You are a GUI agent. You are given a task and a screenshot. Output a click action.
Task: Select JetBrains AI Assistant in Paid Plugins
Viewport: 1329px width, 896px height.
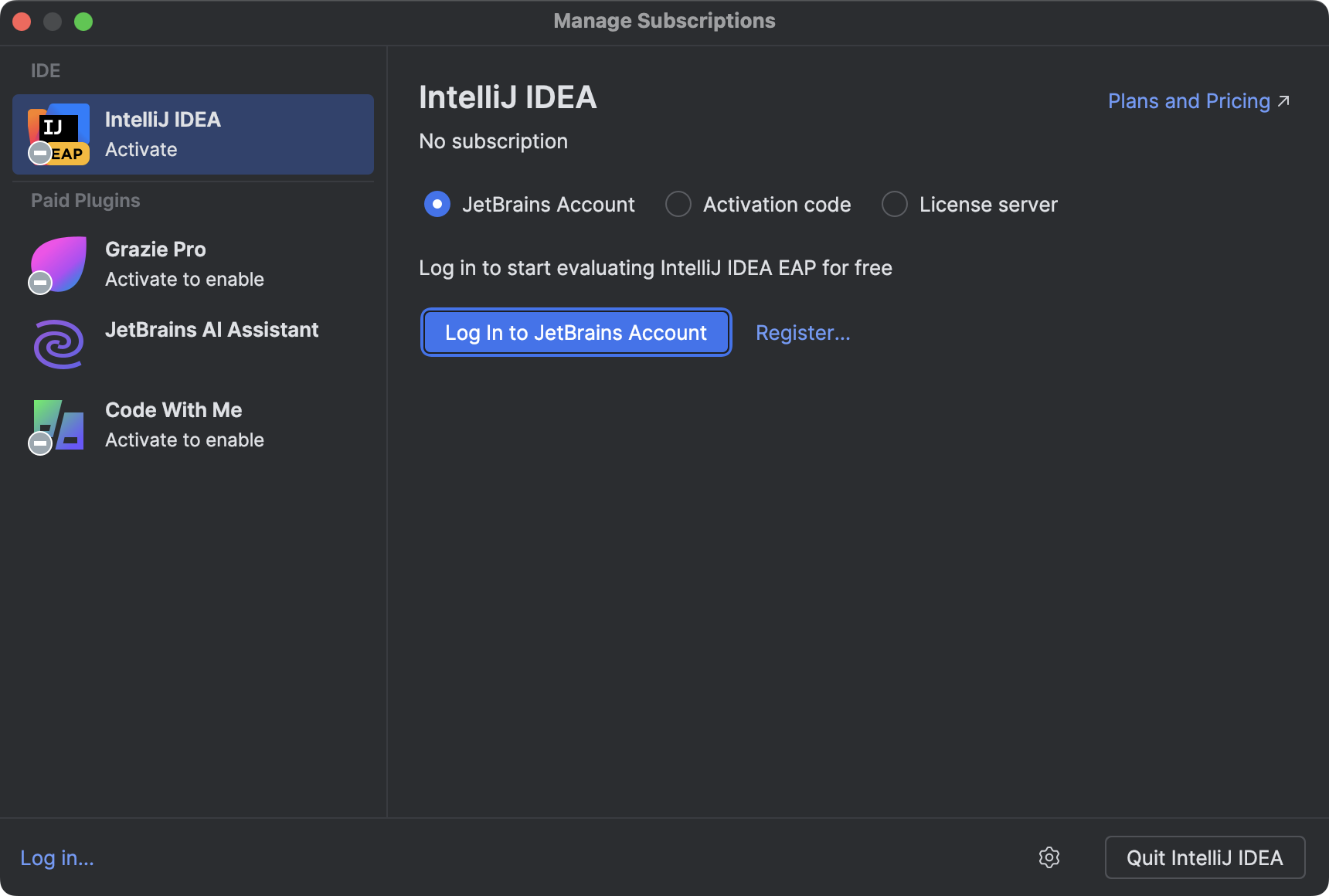coord(212,330)
